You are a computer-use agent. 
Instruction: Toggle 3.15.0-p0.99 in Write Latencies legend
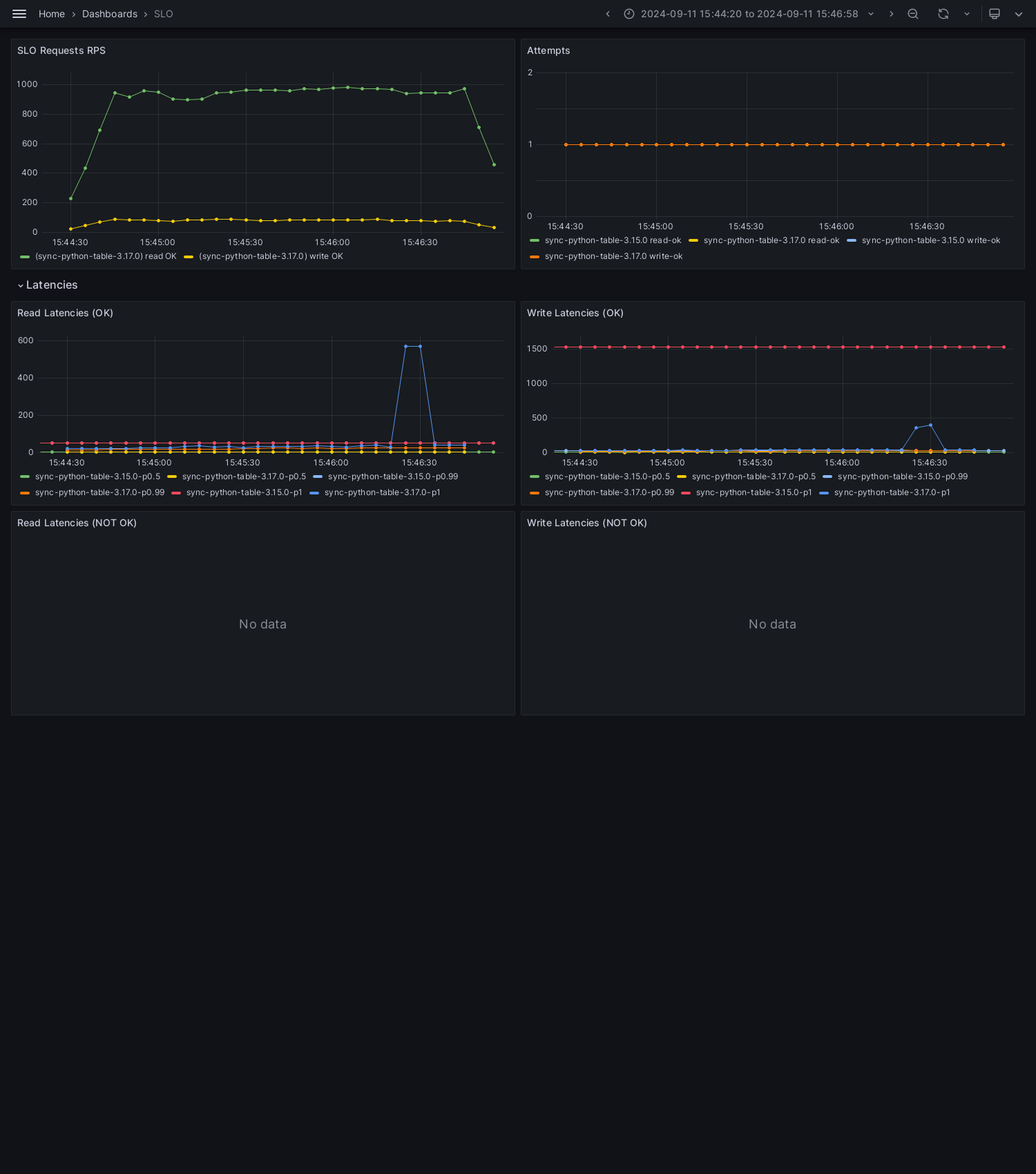coord(903,477)
